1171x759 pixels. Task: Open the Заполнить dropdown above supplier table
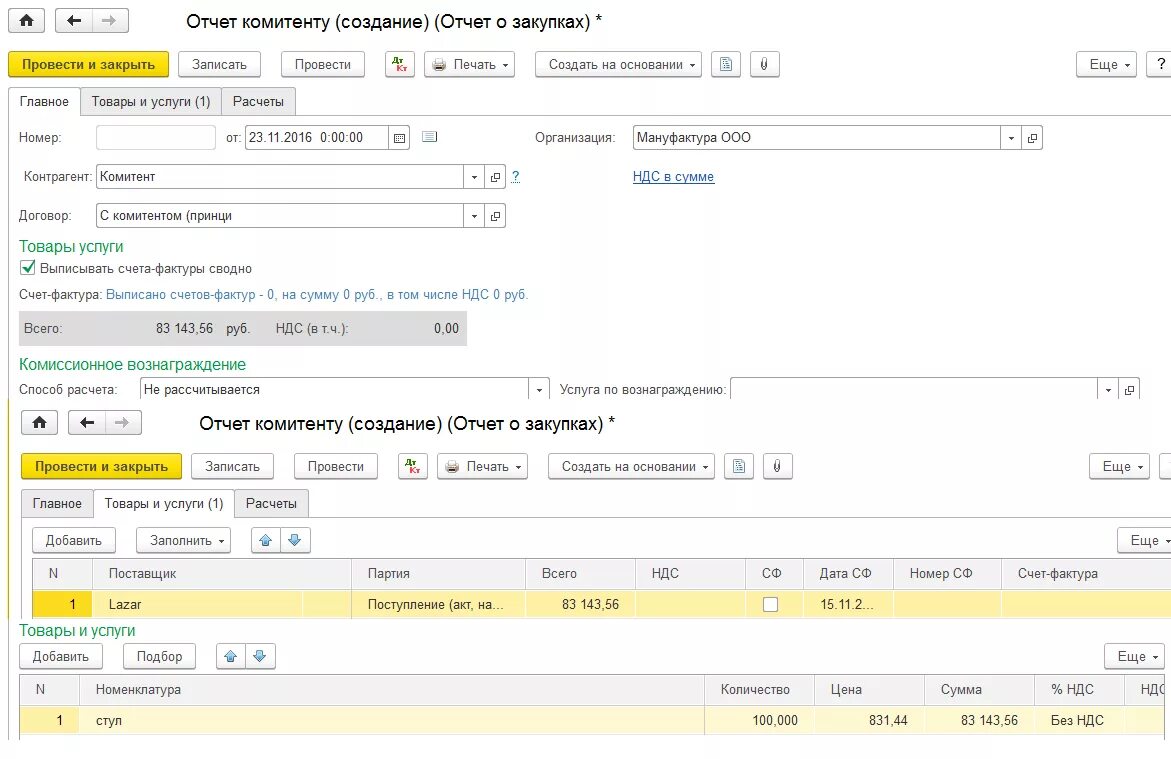184,540
